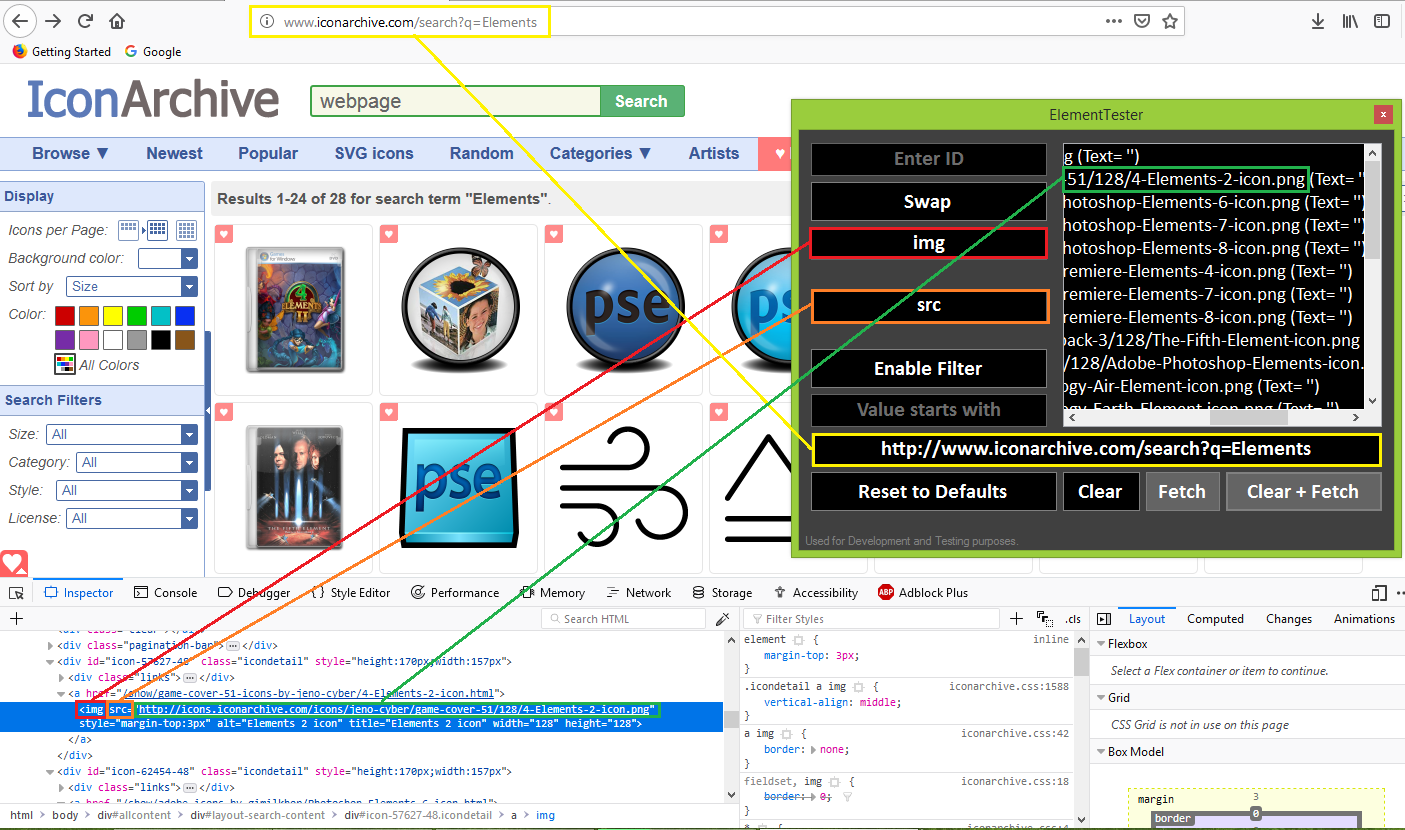Go to Newest icons

[174, 153]
